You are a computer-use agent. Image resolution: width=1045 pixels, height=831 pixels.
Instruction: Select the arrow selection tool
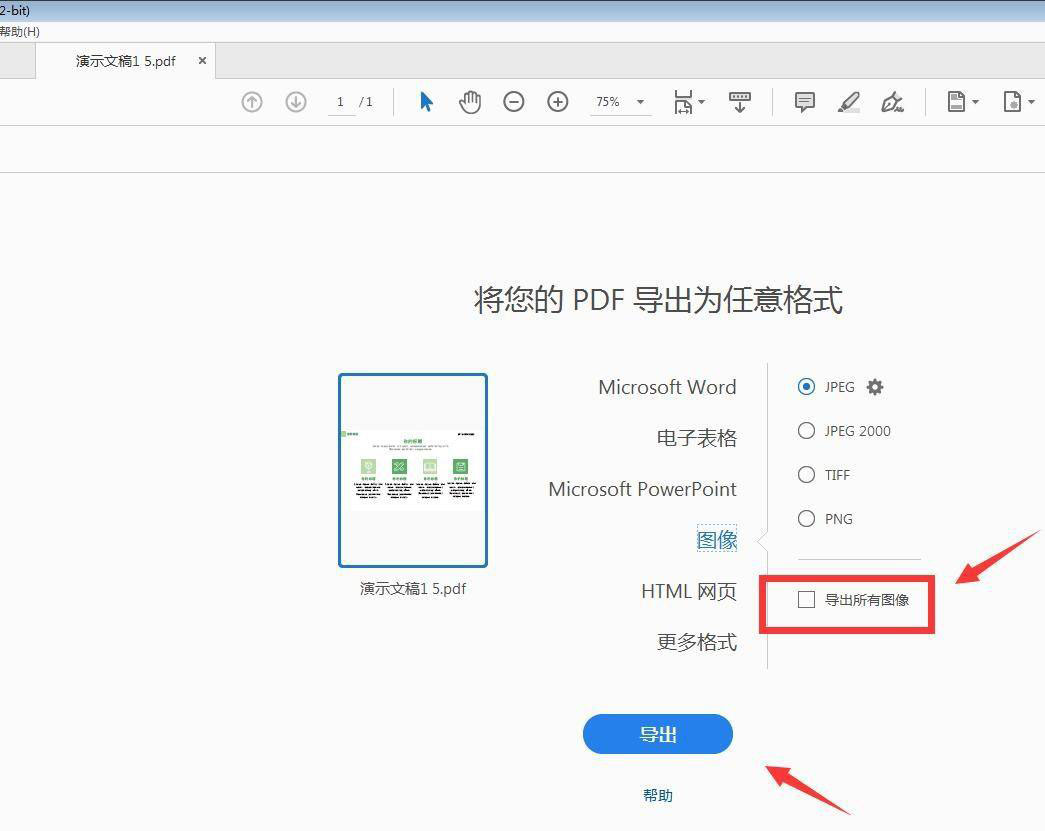(427, 102)
